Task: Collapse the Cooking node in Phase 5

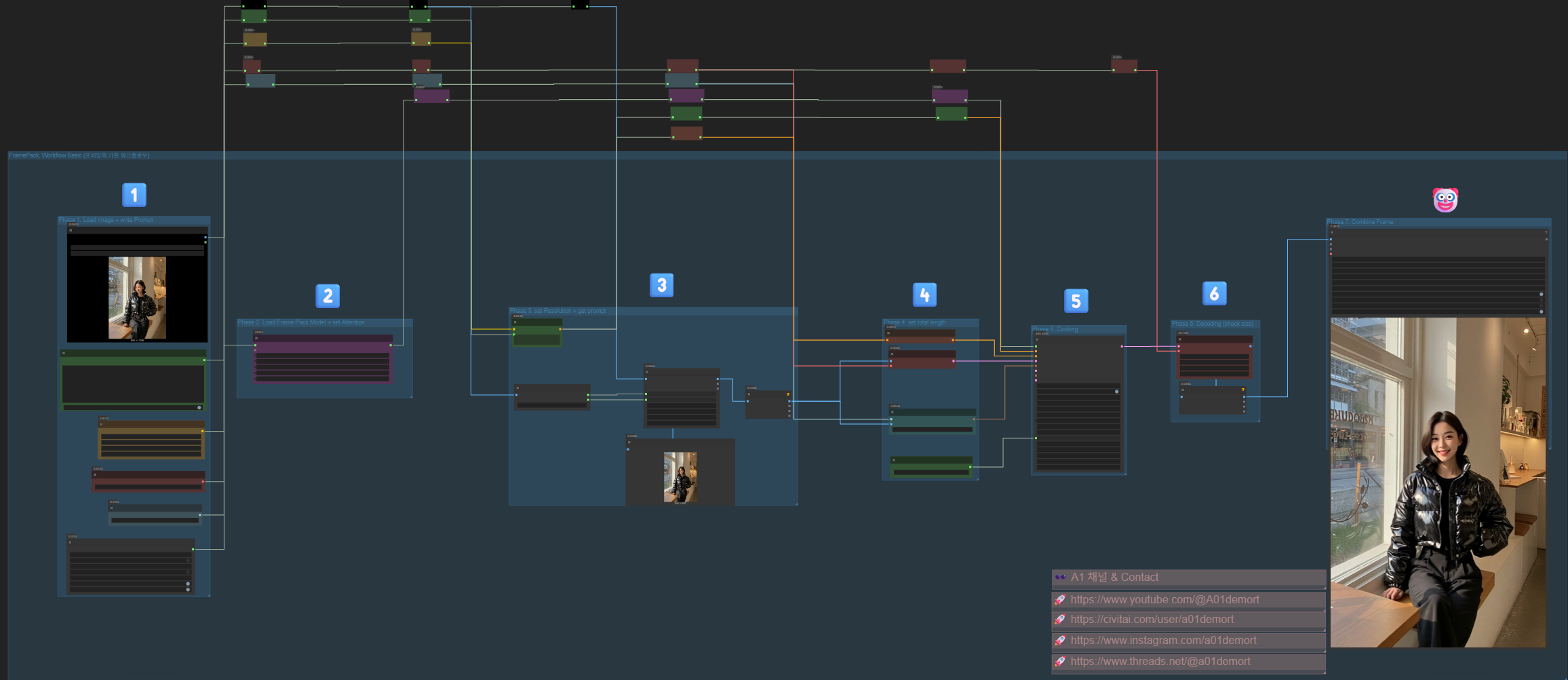Action: click(x=1038, y=339)
